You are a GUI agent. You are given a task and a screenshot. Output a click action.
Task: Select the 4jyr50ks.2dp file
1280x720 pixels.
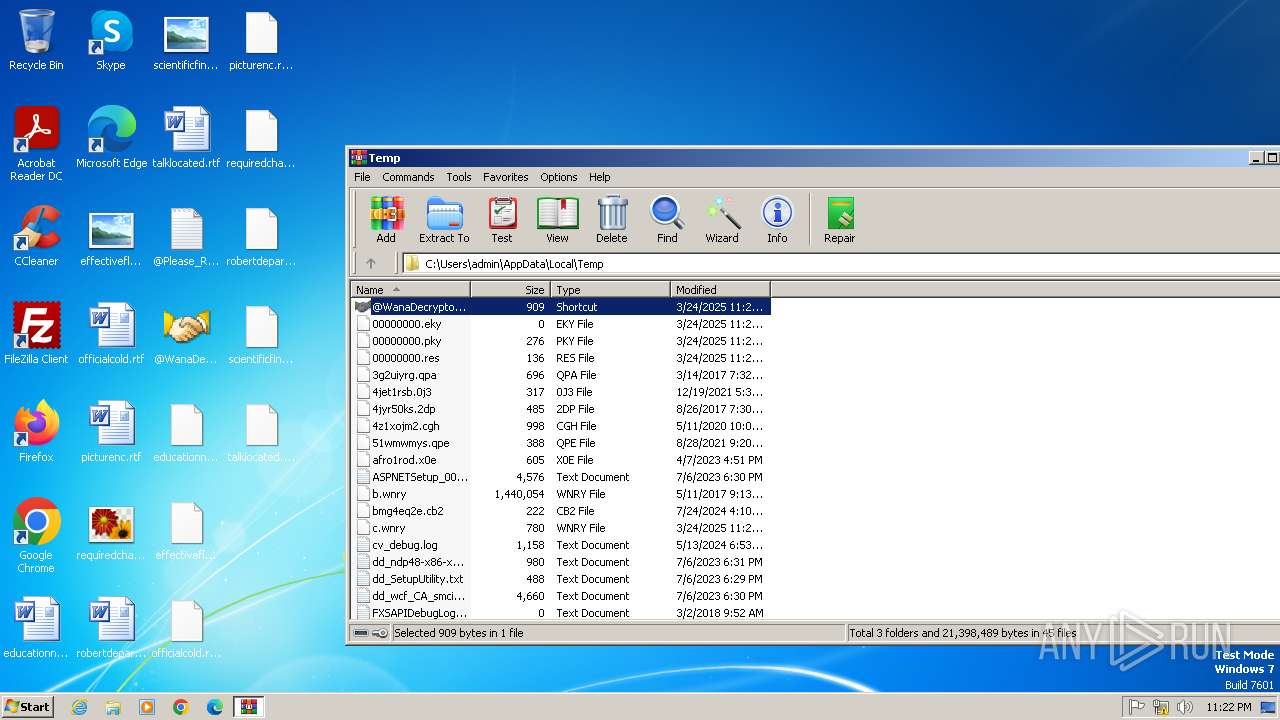[561, 409]
